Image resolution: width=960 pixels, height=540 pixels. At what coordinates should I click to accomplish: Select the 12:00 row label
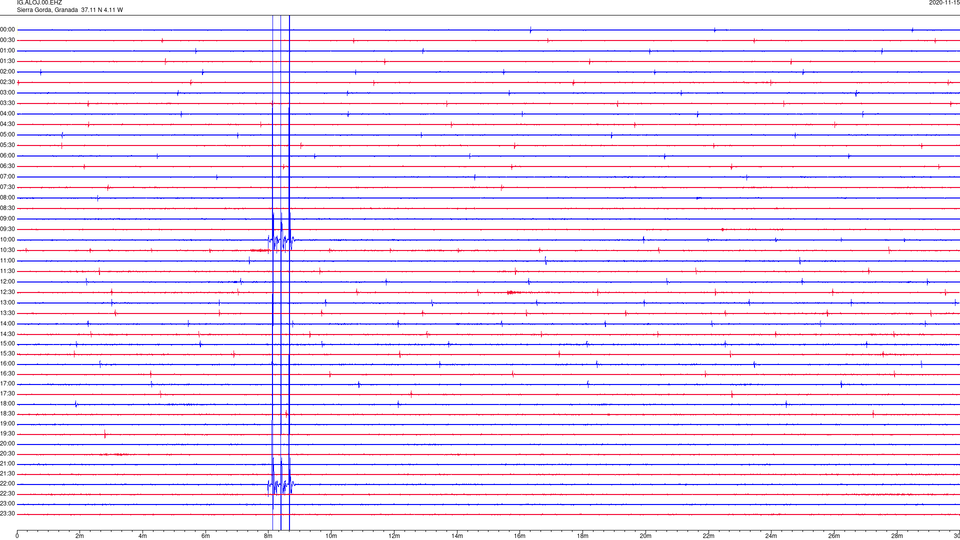point(8,282)
